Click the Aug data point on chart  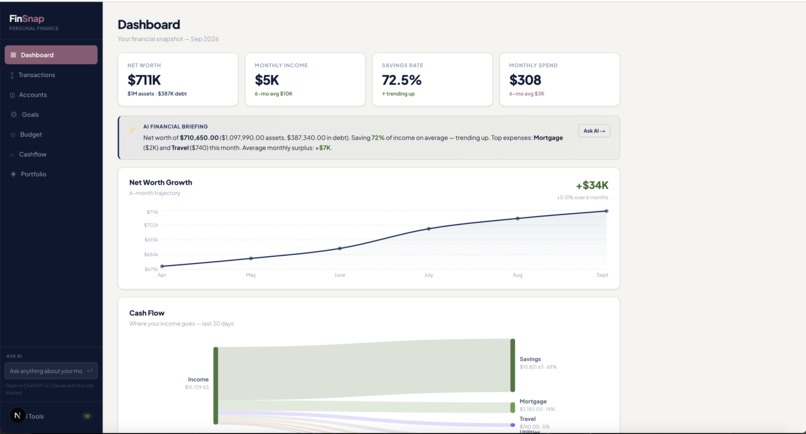tap(518, 219)
